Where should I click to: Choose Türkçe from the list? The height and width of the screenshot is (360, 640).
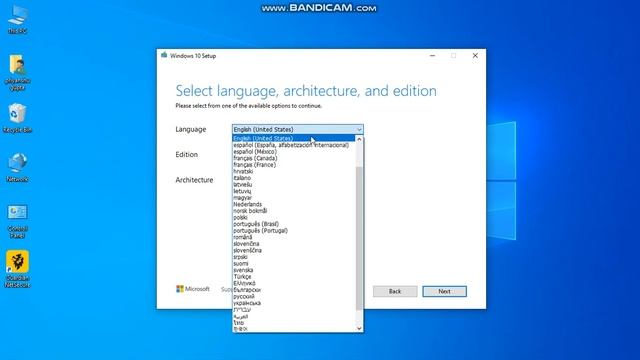(294, 276)
